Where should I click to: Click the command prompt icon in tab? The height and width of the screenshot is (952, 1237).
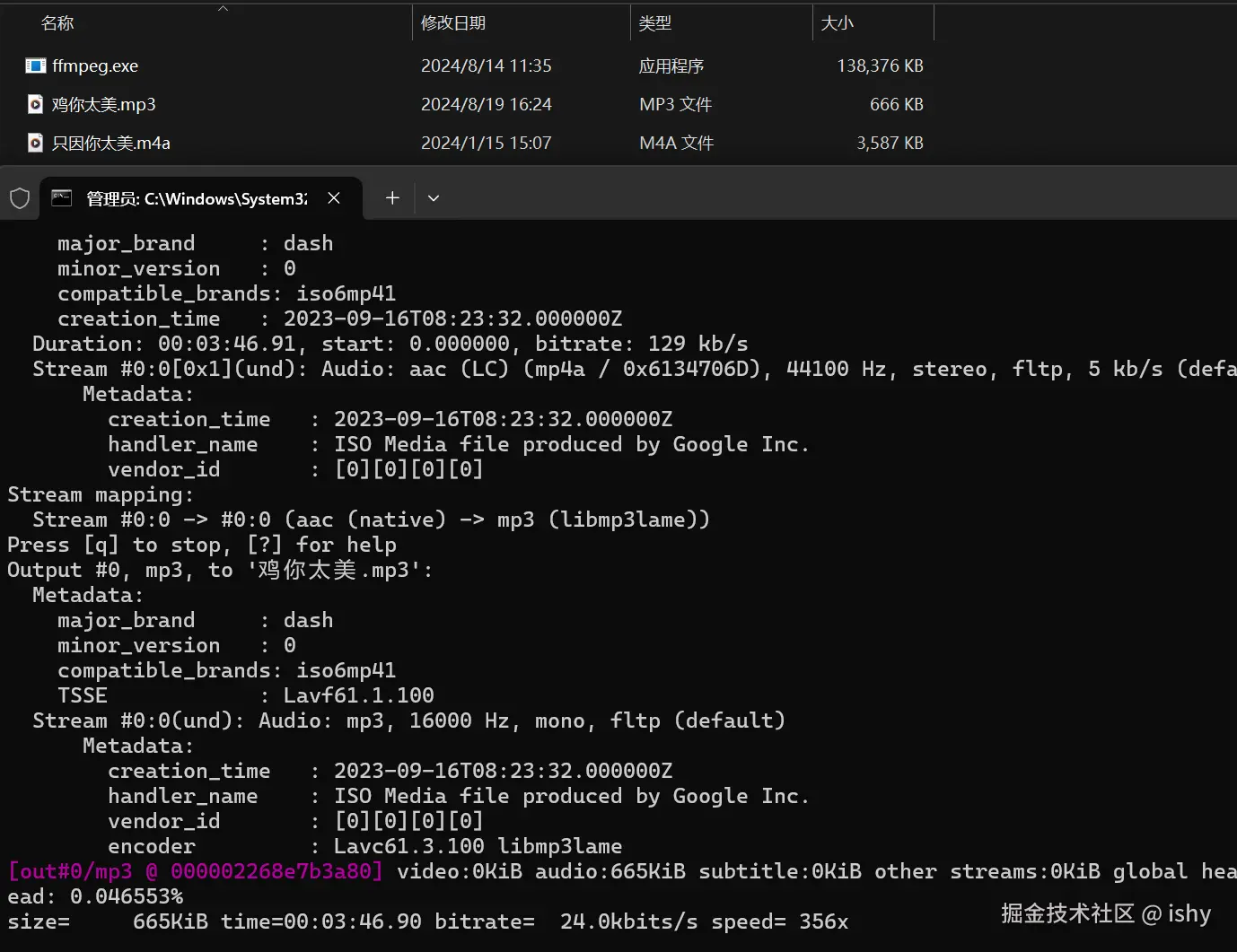pyautogui.click(x=62, y=198)
